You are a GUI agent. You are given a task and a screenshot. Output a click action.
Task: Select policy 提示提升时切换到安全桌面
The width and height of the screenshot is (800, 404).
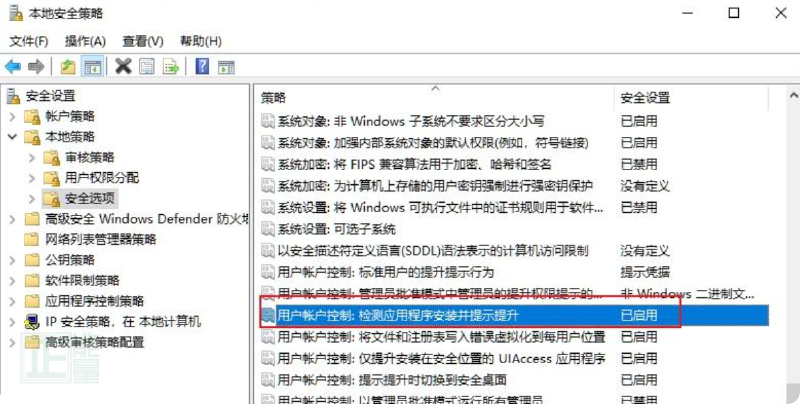(392, 380)
